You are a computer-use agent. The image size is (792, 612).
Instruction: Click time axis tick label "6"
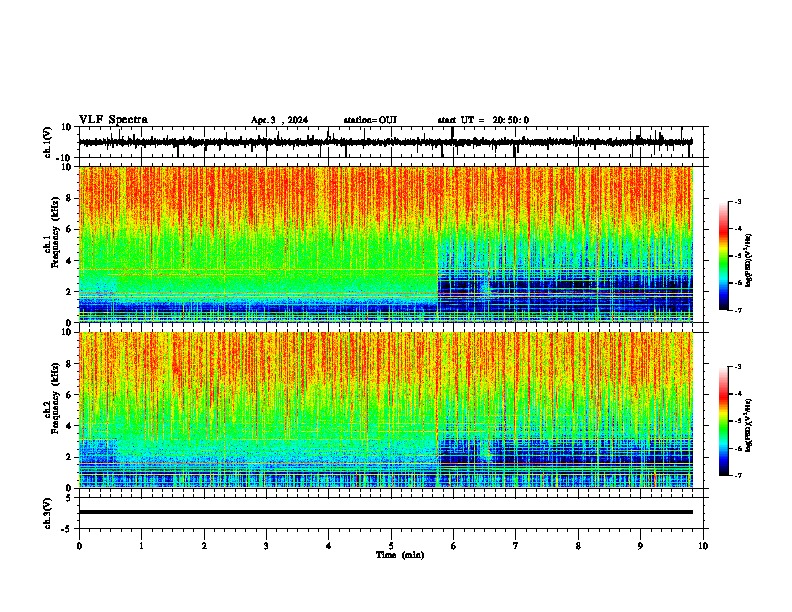454,546
